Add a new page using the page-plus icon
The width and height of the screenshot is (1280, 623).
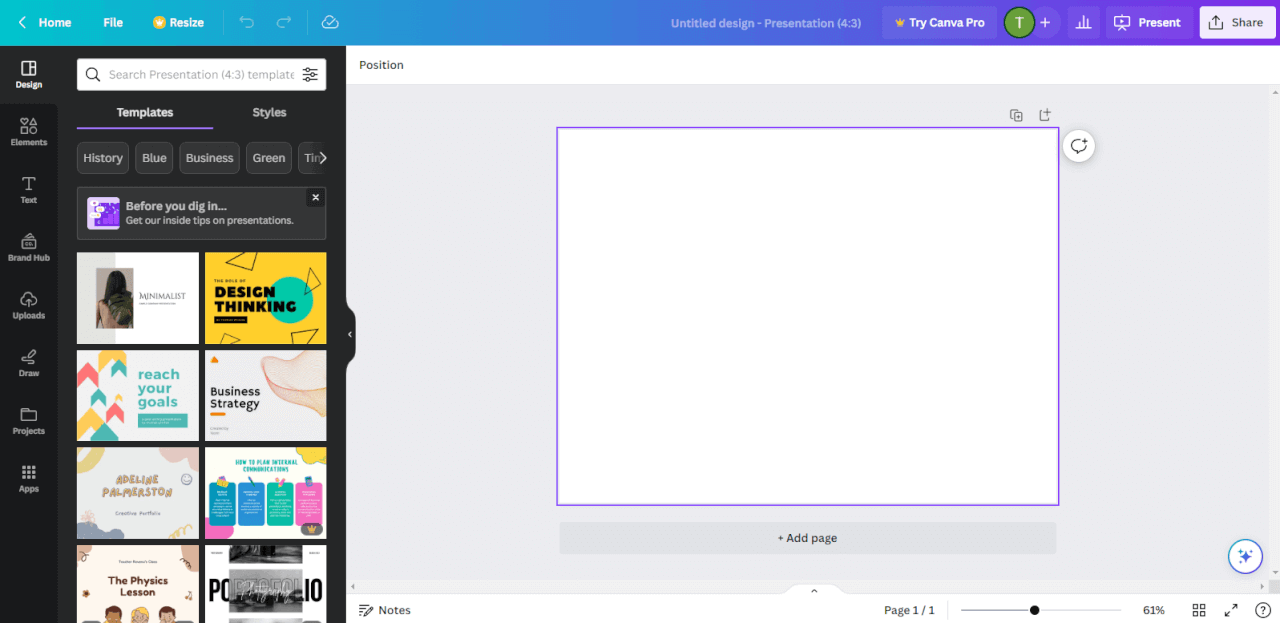click(x=1045, y=115)
